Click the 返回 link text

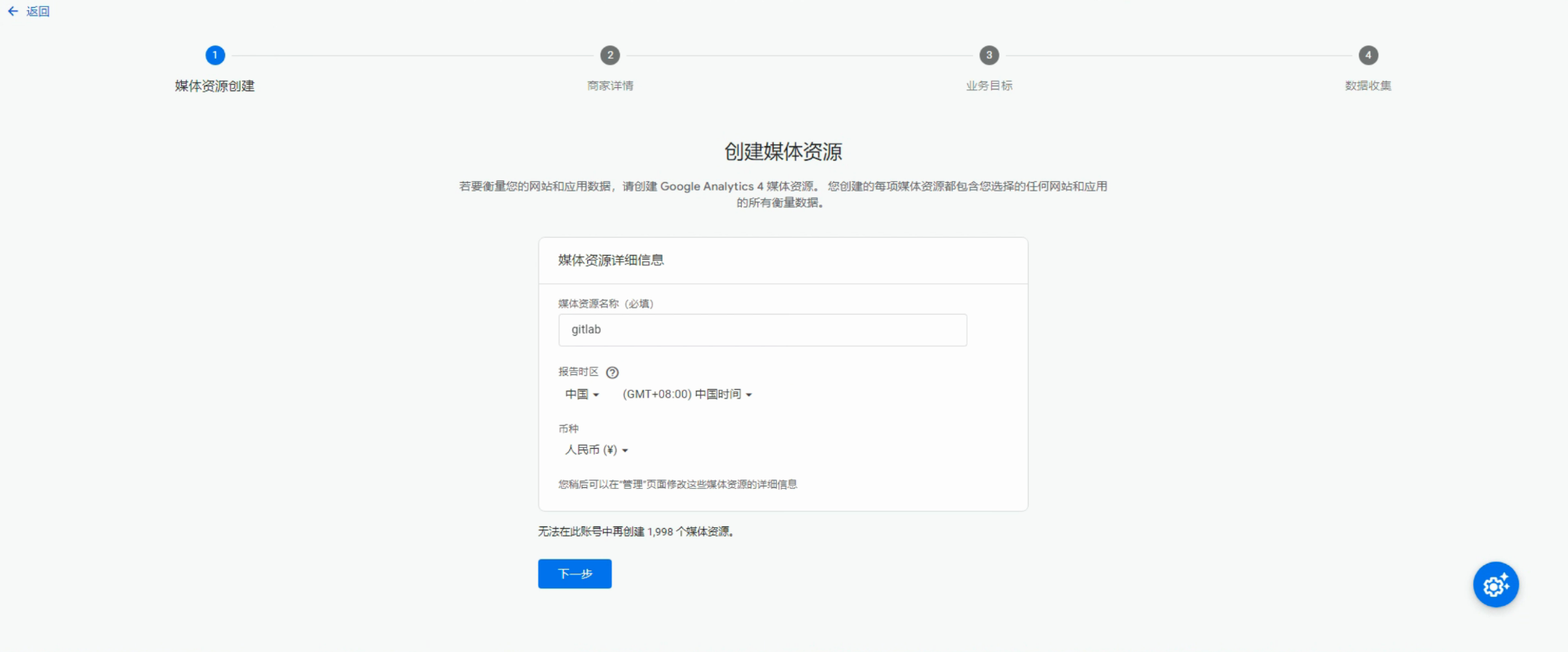pyautogui.click(x=38, y=11)
